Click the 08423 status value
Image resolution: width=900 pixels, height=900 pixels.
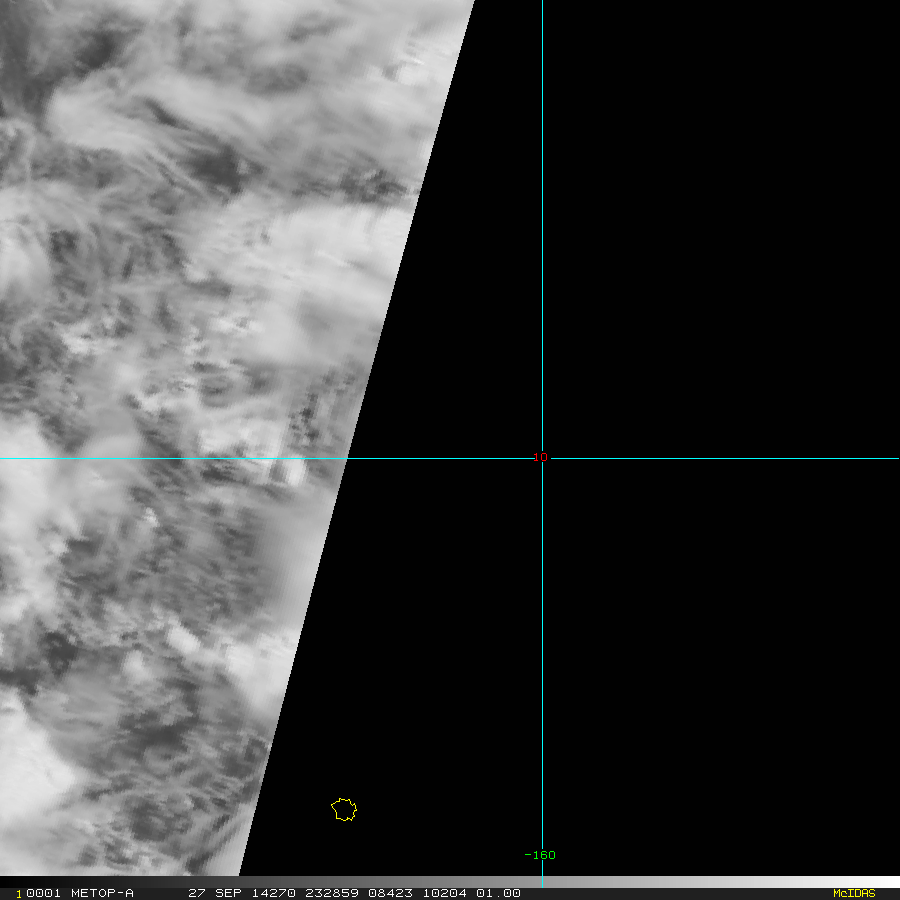point(390,893)
